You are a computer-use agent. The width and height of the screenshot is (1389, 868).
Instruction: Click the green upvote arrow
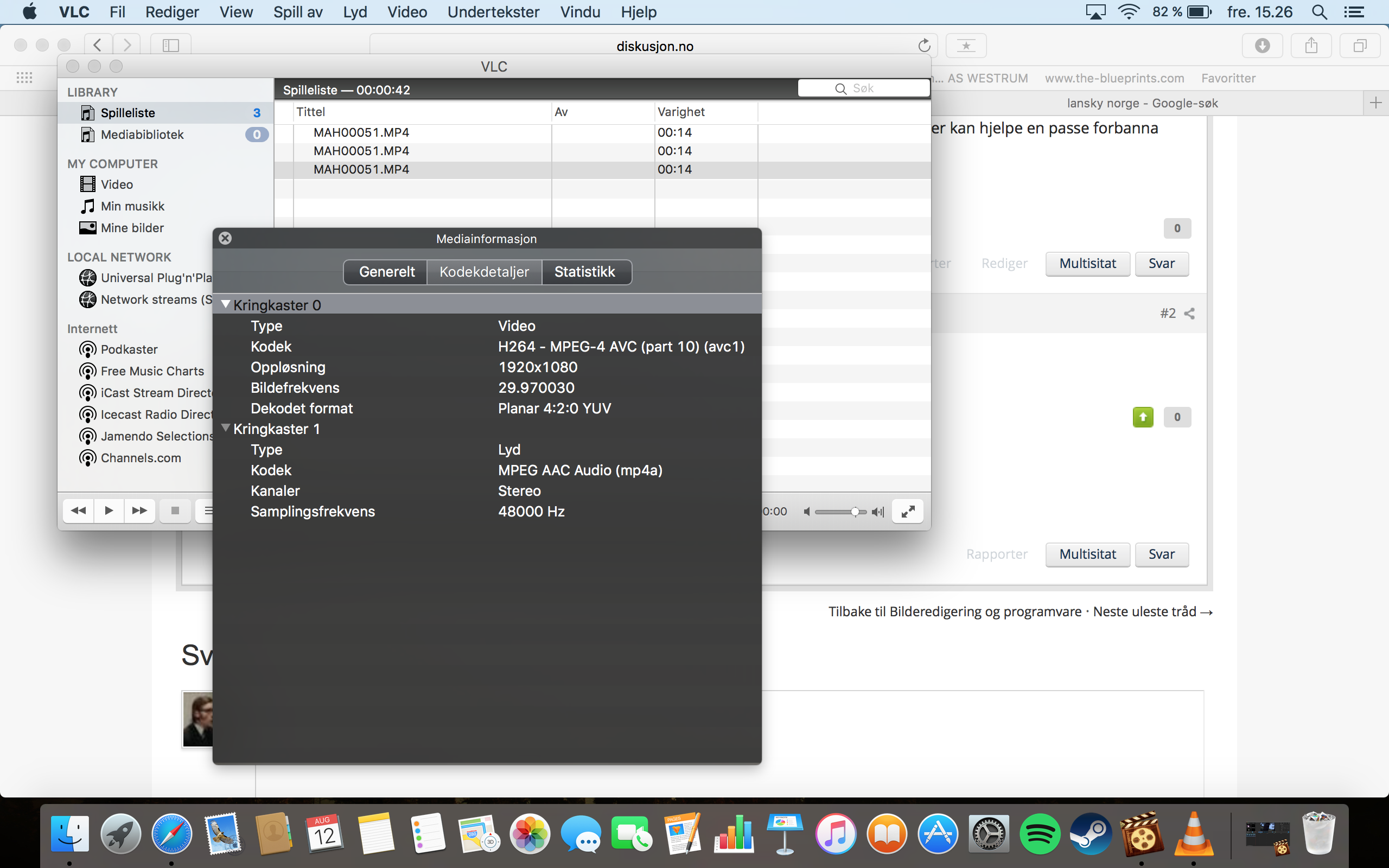[x=1143, y=417]
